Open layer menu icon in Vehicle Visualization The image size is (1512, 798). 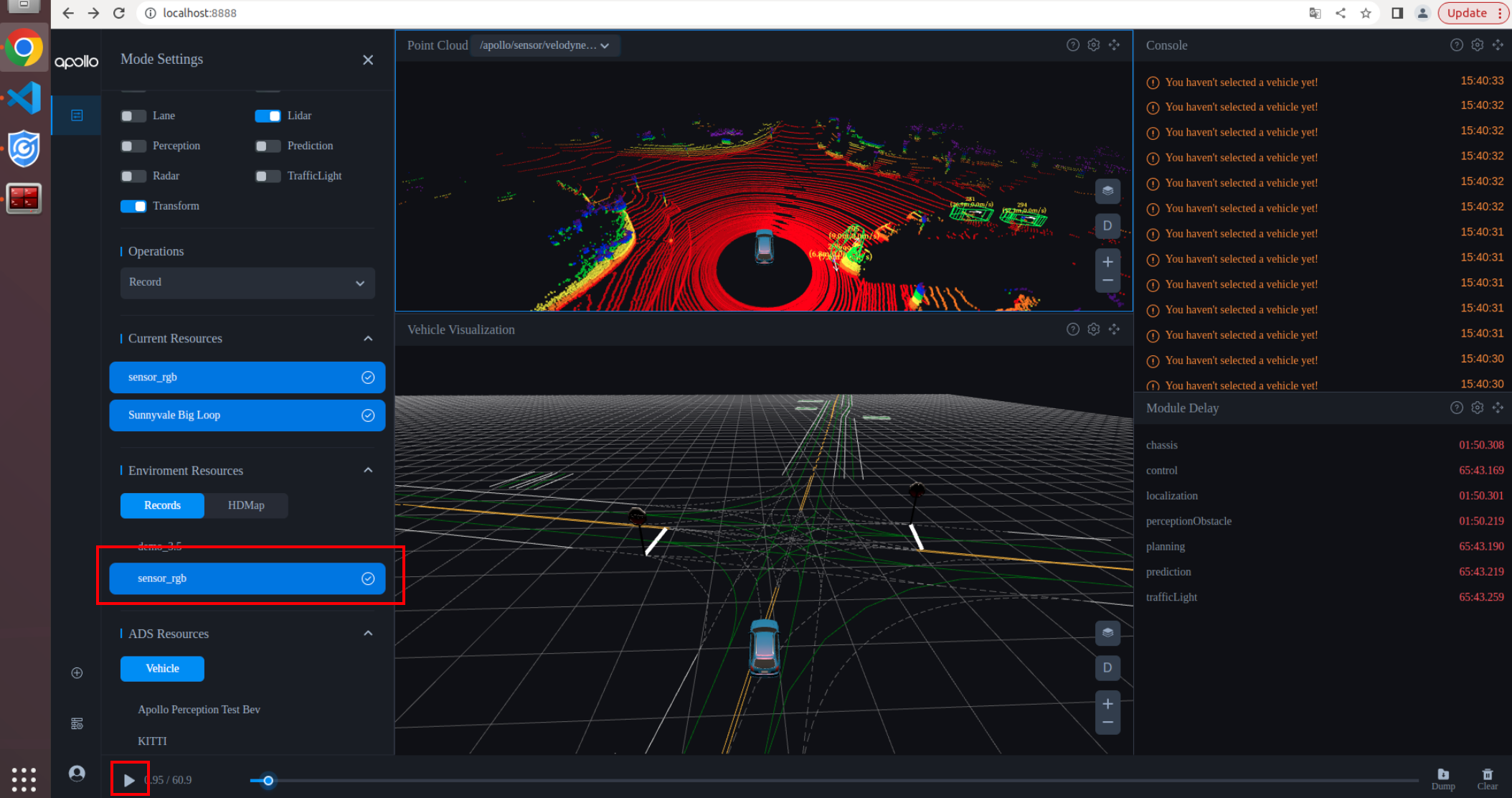click(1107, 633)
